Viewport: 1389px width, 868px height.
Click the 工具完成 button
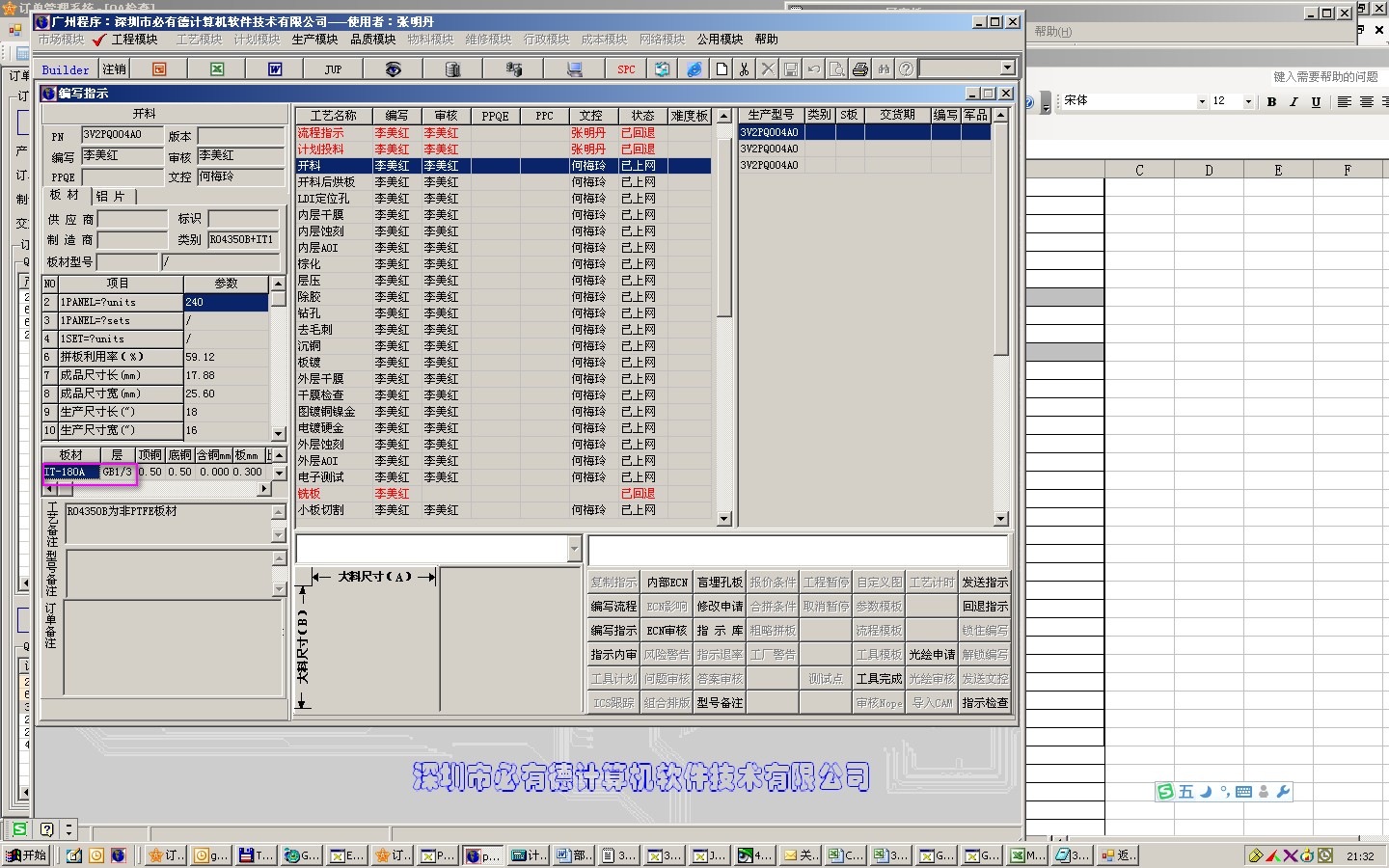(x=879, y=679)
